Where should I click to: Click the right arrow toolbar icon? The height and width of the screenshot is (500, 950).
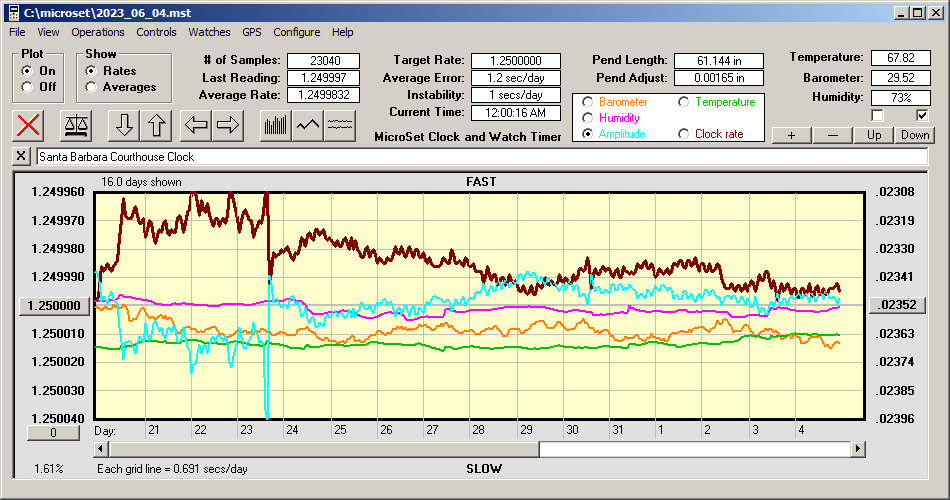228,125
